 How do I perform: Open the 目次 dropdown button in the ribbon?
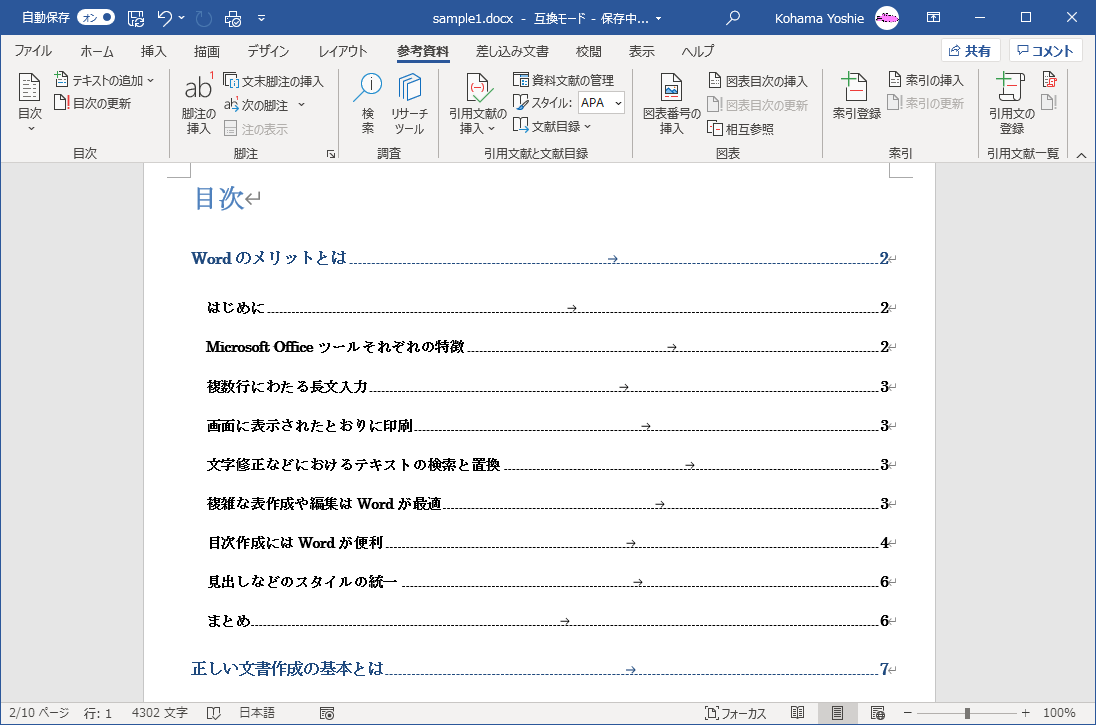pos(30,102)
